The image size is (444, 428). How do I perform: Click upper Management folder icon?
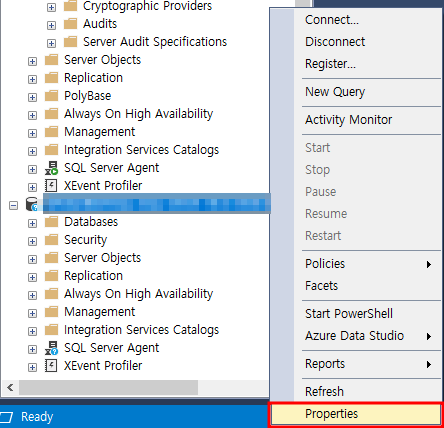51,131
